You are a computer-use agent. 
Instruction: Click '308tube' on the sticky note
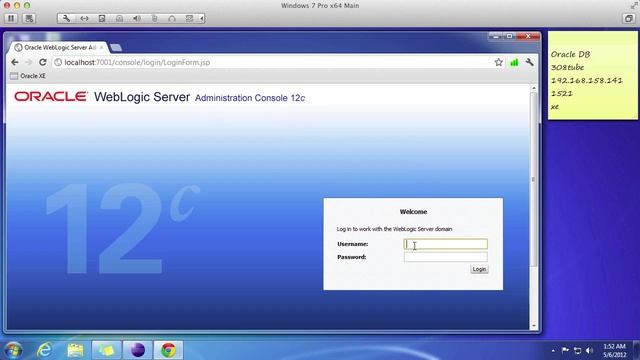pyautogui.click(x=567, y=67)
